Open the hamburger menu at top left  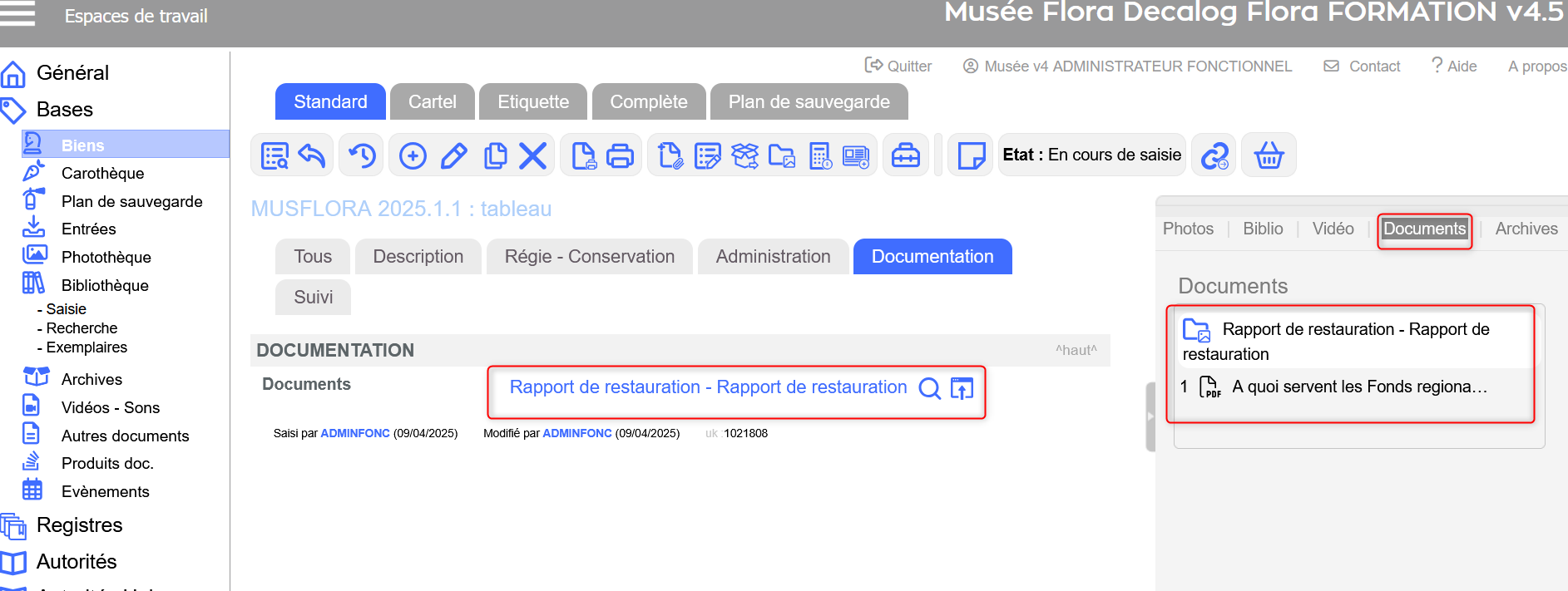(x=17, y=14)
